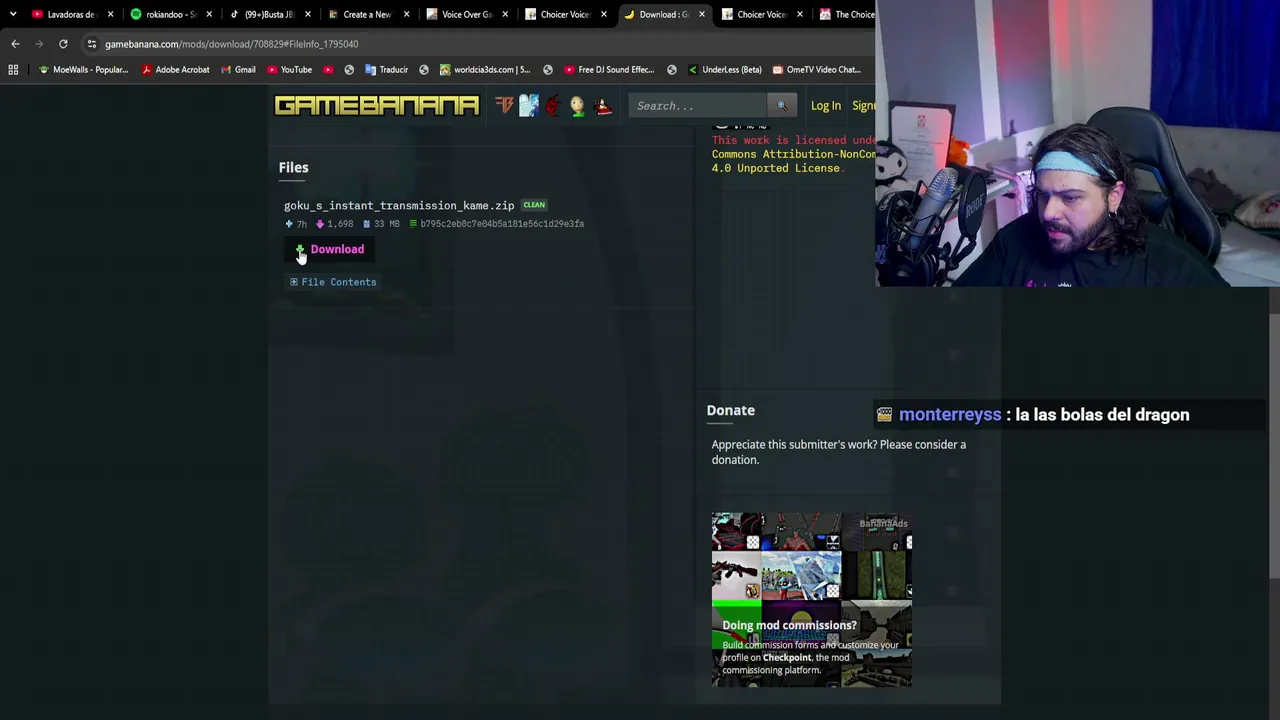This screenshot has width=1280, height=720.
Task: Close the Lavadoras de tab
Action: [110, 14]
